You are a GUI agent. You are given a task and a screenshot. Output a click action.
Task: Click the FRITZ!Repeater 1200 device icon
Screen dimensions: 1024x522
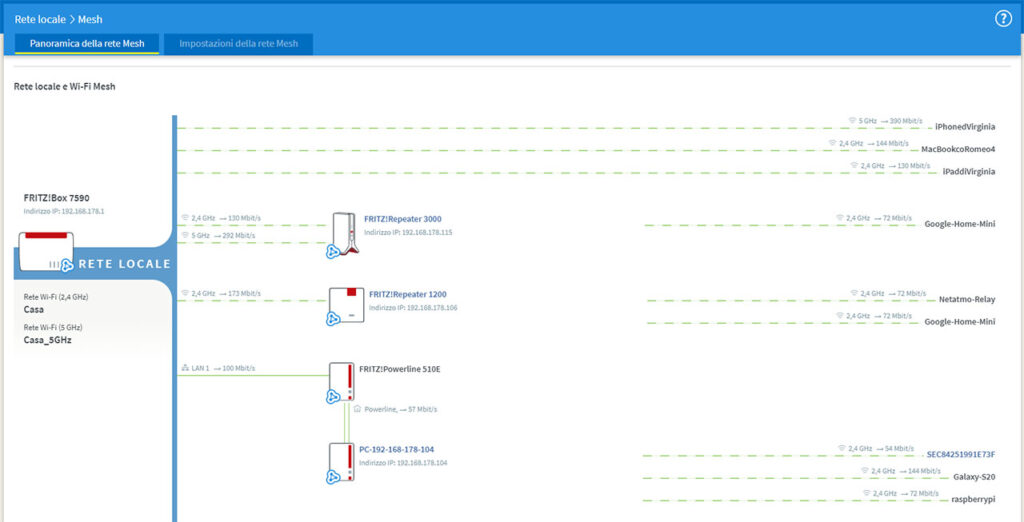coord(342,306)
